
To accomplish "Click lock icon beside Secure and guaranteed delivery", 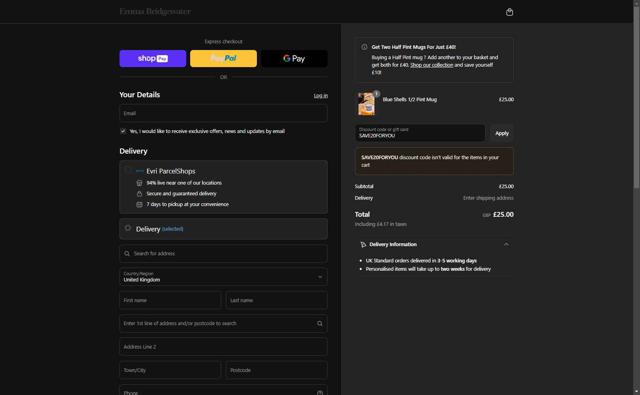I will [139, 194].
